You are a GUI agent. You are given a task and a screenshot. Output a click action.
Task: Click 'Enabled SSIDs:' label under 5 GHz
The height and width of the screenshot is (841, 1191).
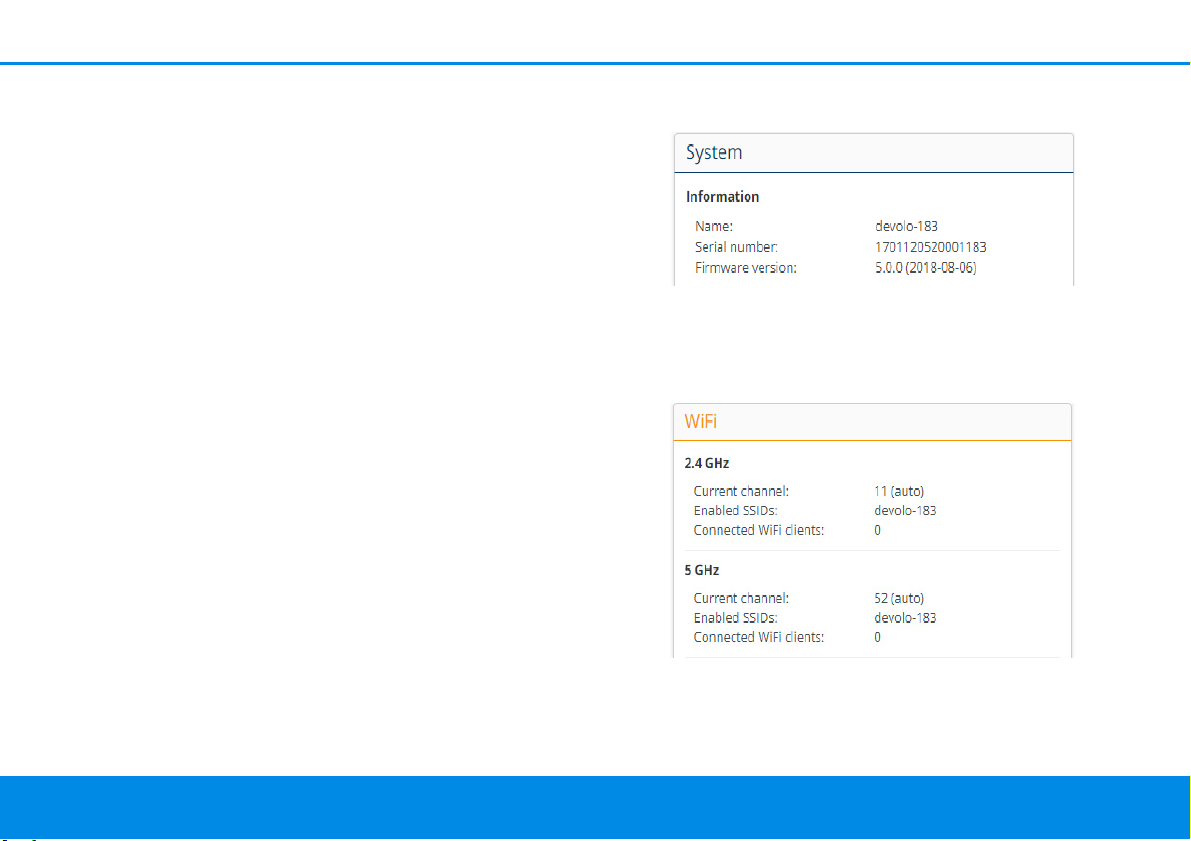735,618
